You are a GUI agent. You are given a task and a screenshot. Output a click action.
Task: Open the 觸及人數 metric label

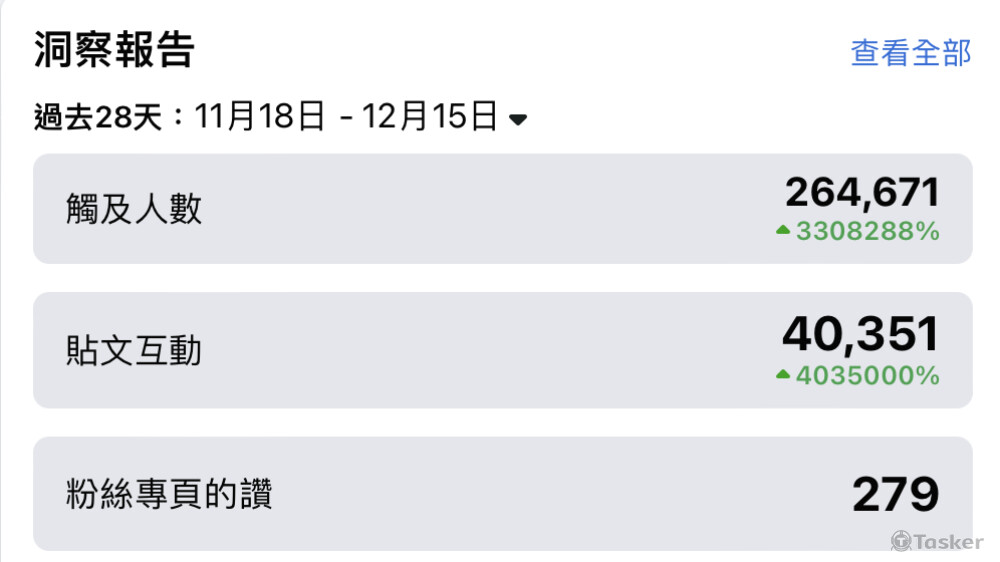(x=134, y=209)
